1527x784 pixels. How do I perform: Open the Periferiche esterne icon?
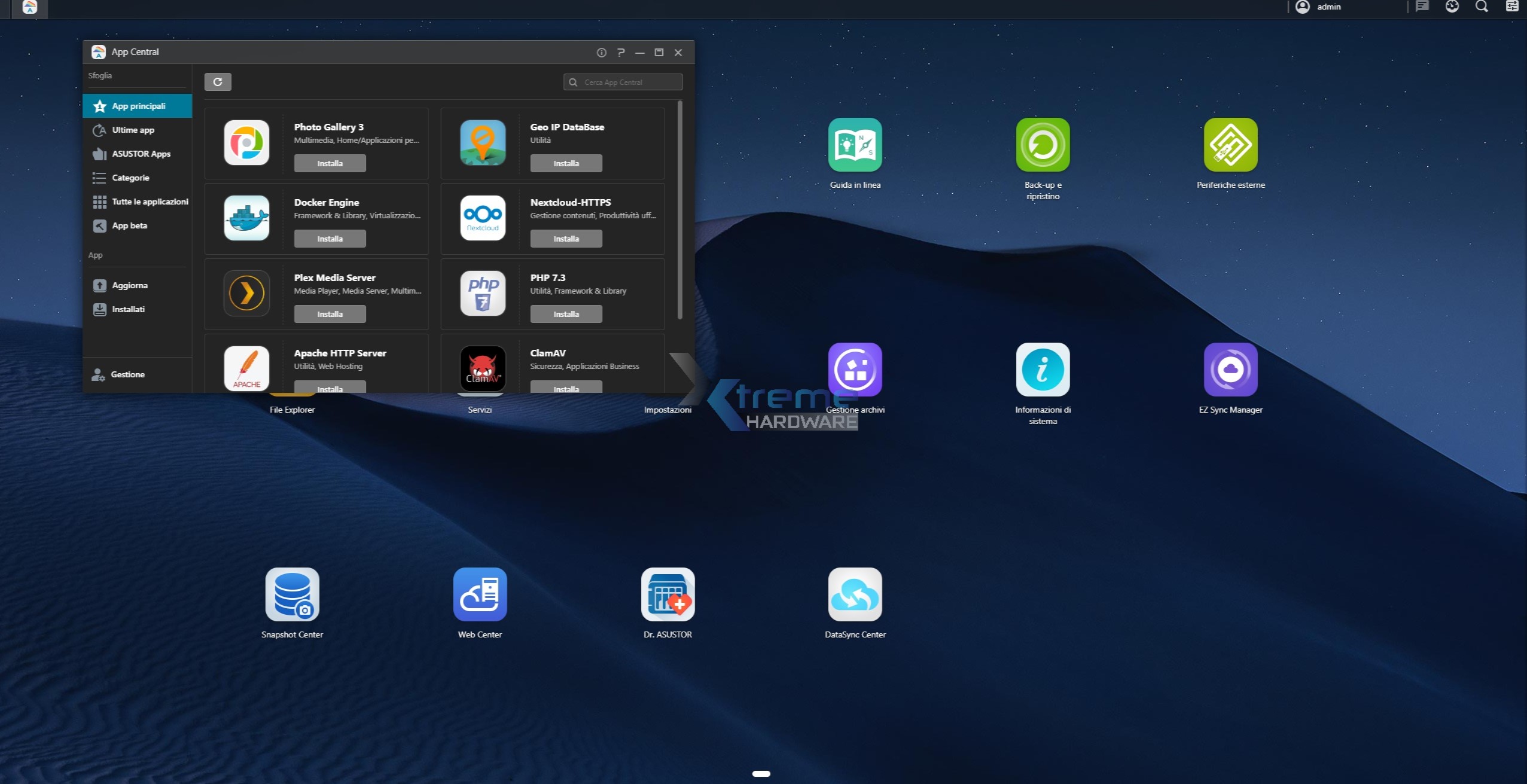click(1230, 145)
